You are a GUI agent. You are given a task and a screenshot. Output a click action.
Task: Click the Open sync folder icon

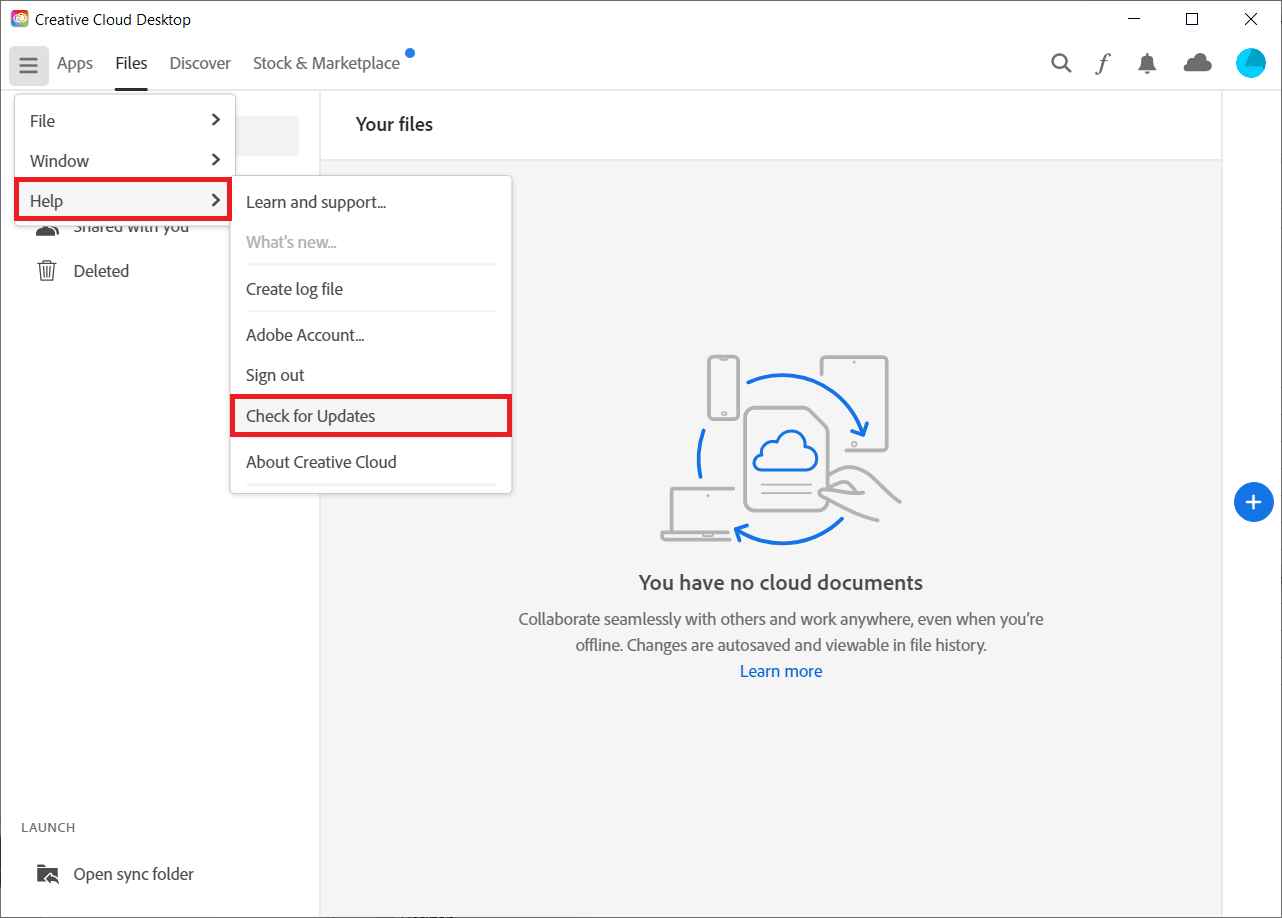tap(47, 874)
